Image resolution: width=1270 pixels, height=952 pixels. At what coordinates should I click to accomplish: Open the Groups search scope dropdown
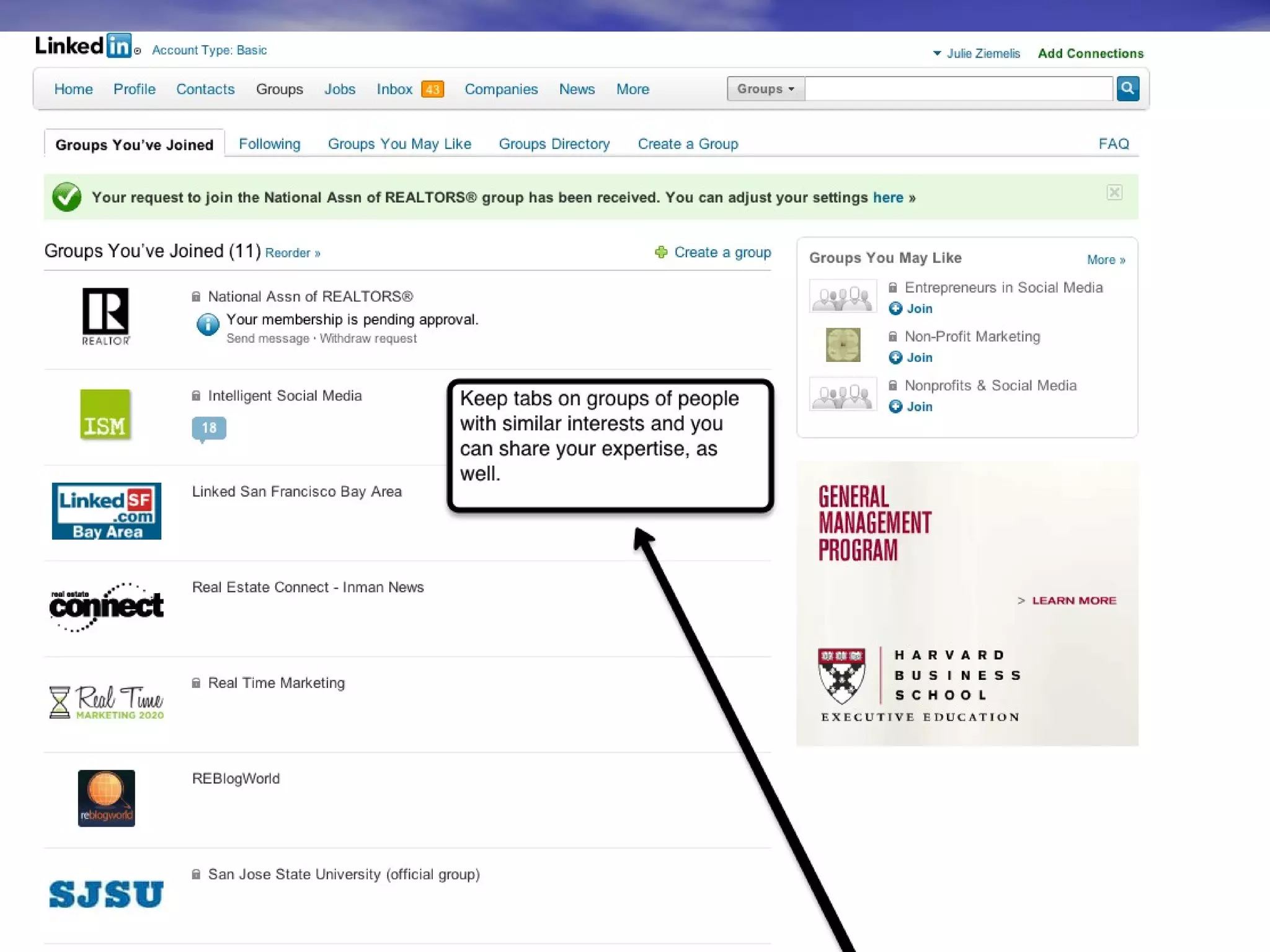765,89
